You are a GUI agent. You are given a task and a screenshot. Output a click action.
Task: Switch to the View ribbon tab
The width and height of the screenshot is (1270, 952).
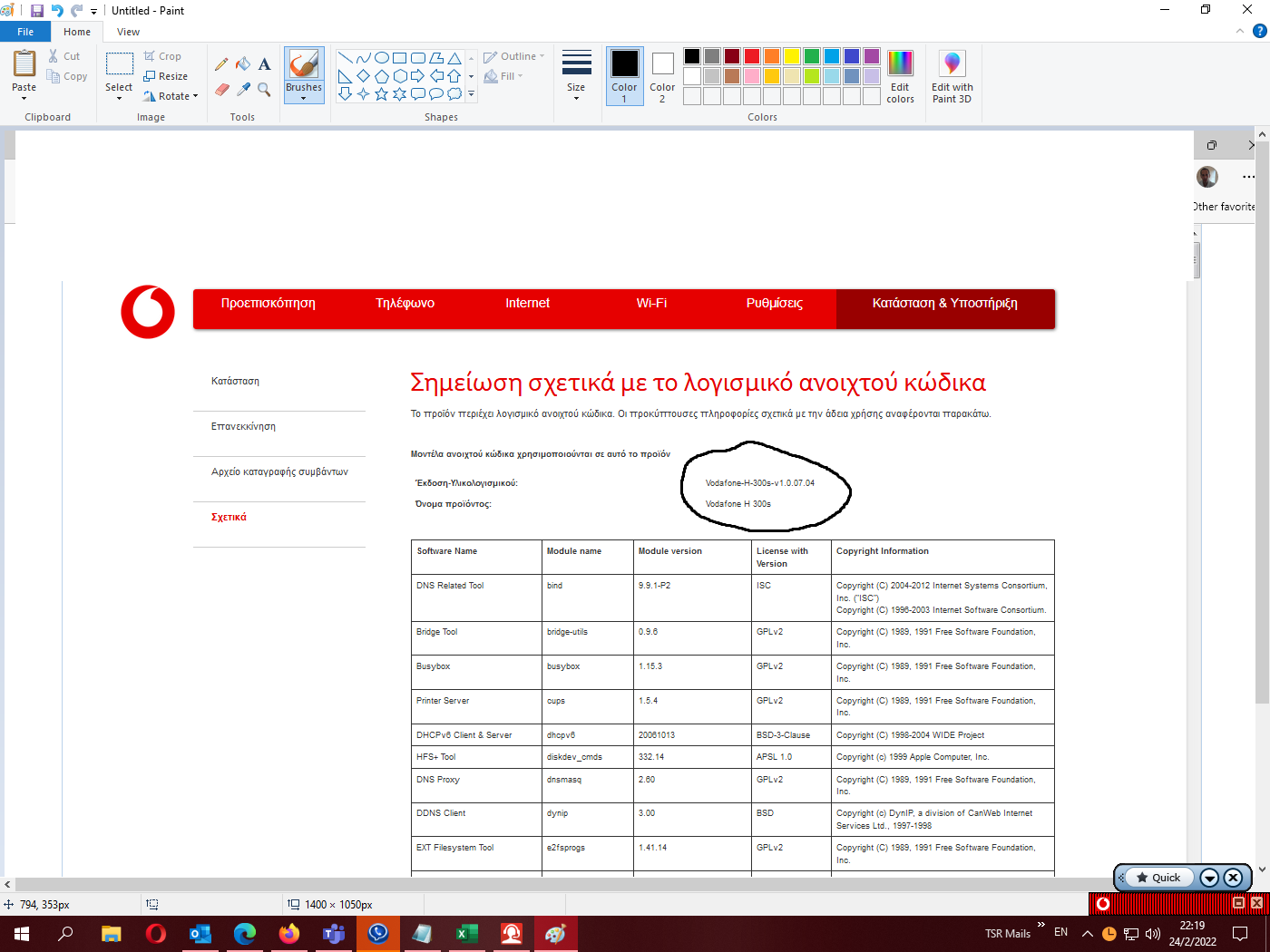pyautogui.click(x=128, y=32)
